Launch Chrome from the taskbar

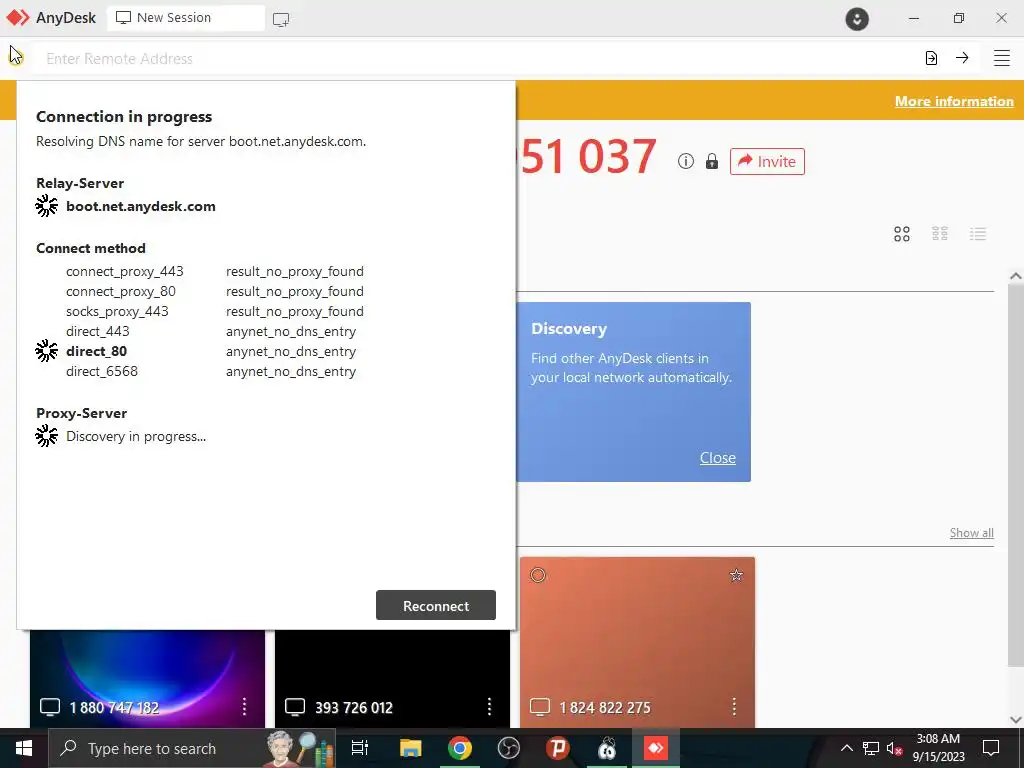(460, 748)
